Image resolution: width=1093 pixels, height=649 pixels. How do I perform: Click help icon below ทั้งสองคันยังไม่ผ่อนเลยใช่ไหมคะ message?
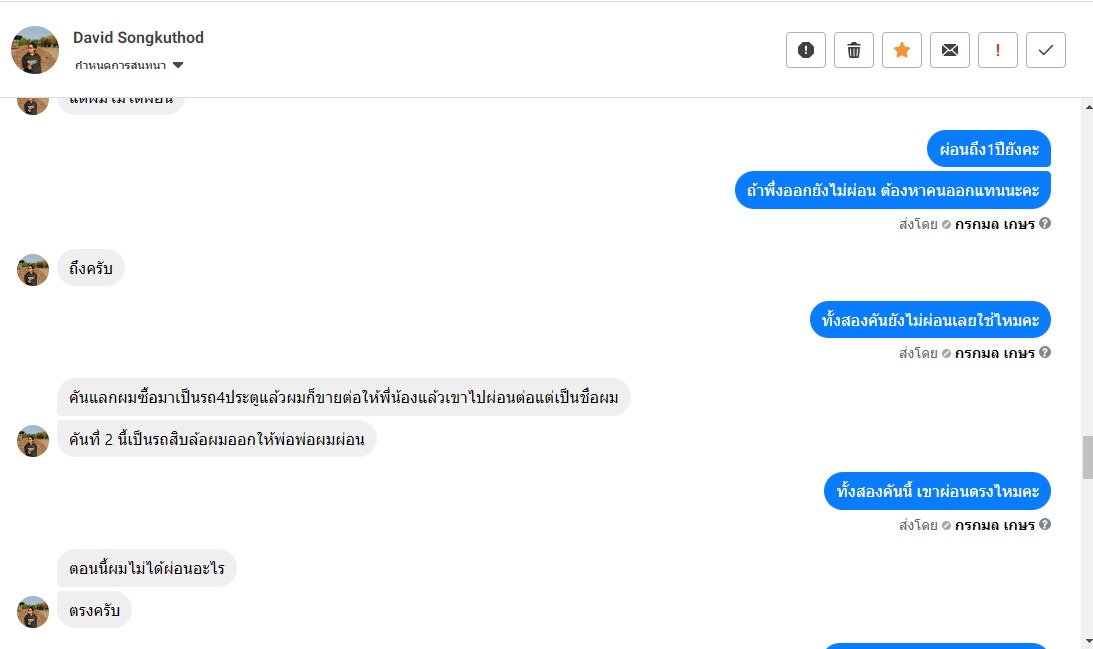(1045, 353)
